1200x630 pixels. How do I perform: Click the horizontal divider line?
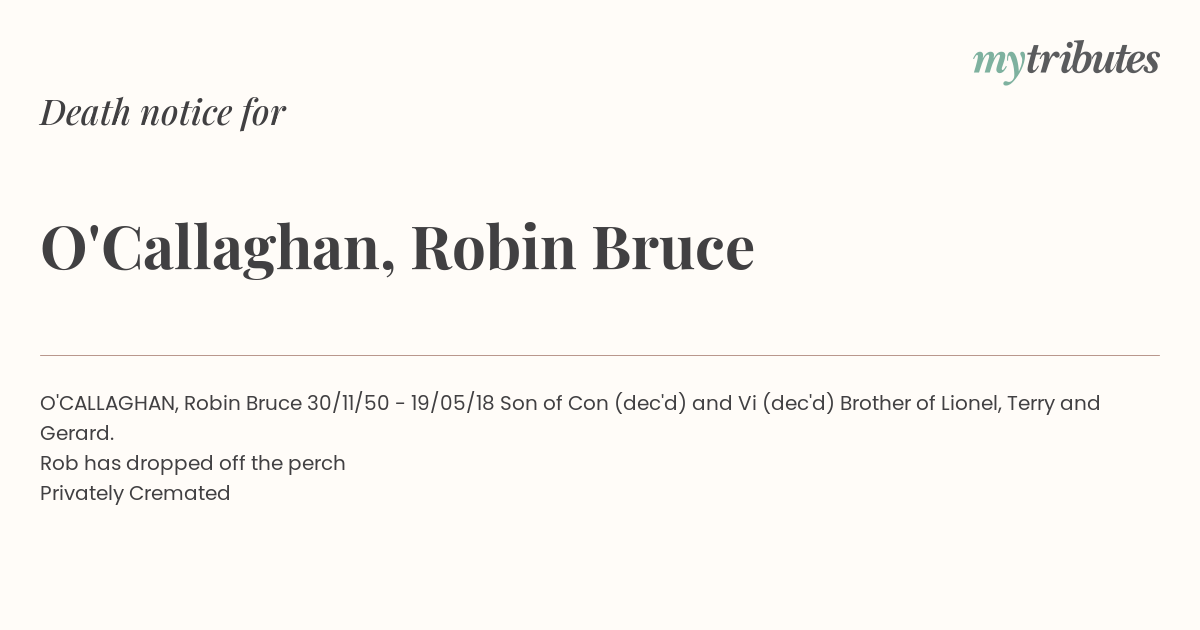pos(600,355)
